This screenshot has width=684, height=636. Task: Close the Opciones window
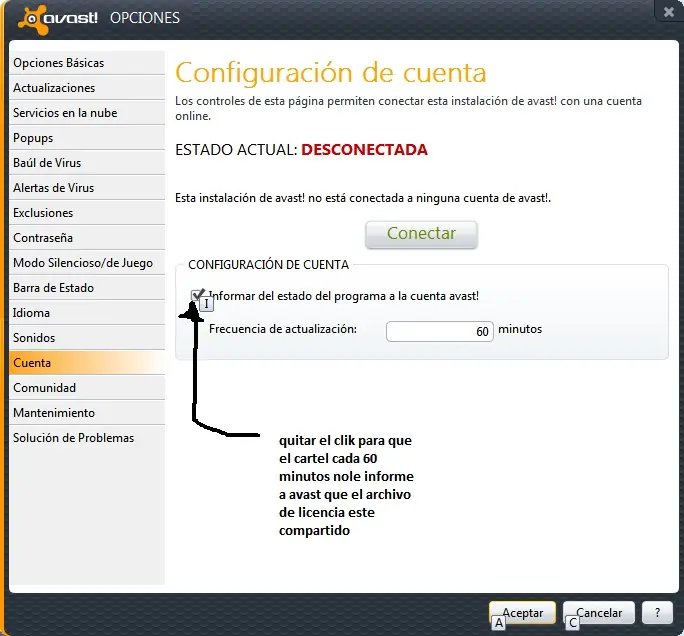tap(668, 12)
